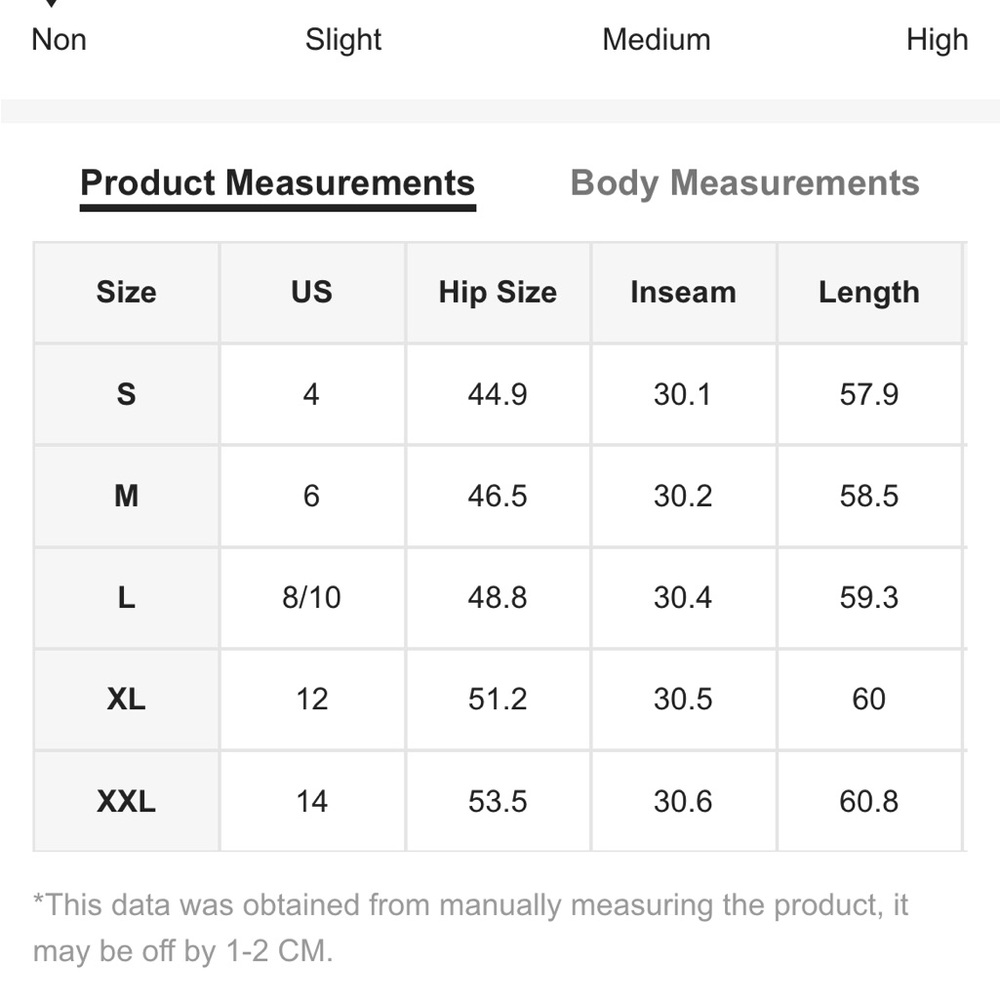The height and width of the screenshot is (1000, 1000).
Task: Select the US column header
Action: pos(312,292)
